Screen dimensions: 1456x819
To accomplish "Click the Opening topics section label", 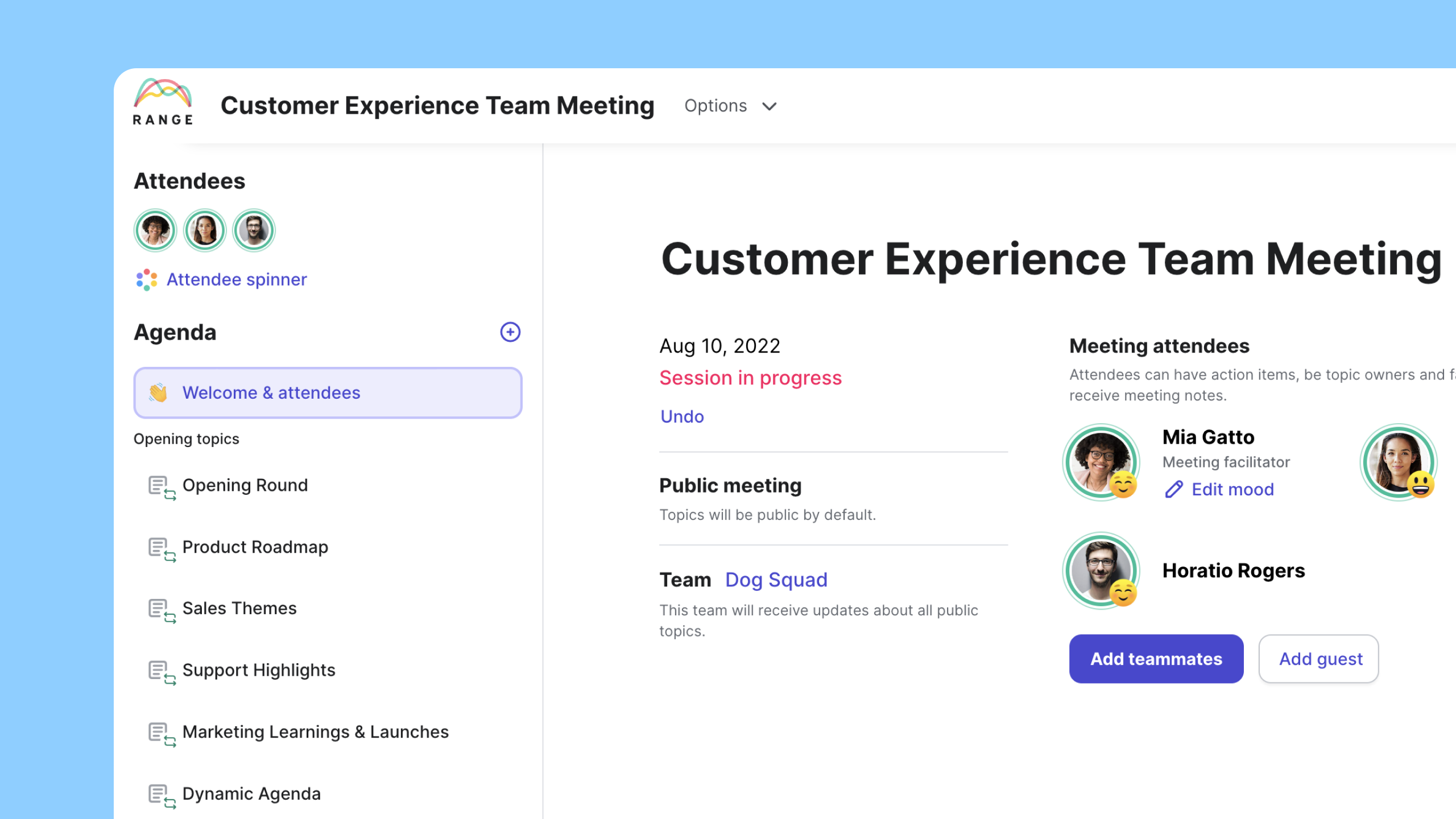I will pos(186,439).
